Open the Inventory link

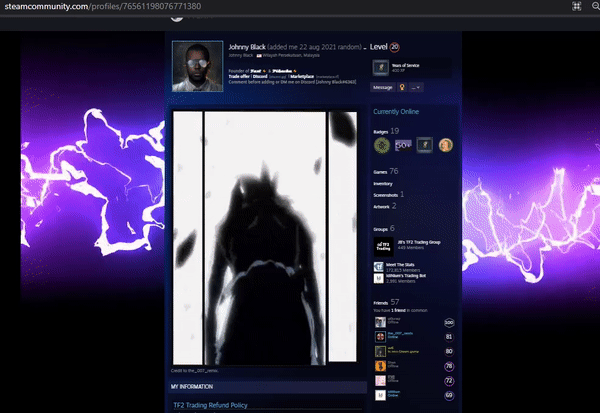(x=383, y=184)
